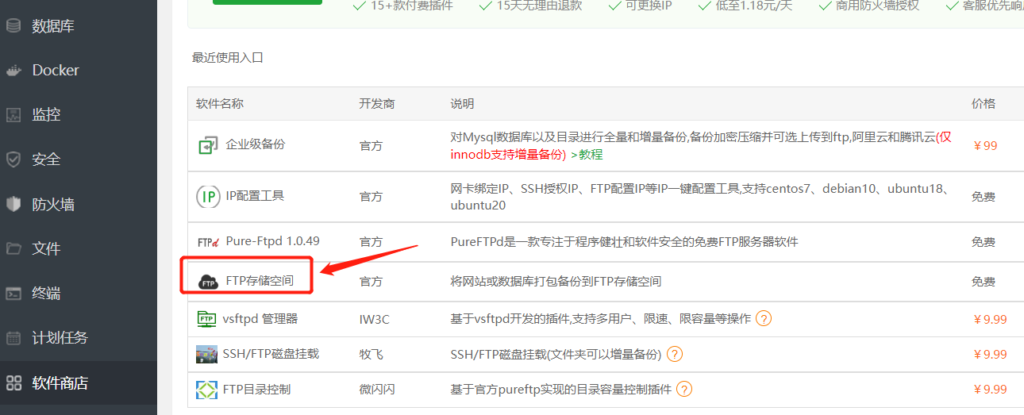1024x415 pixels.
Task: Click the 商用防火墙授权 feature text
Action: pyautogui.click(x=877, y=6)
